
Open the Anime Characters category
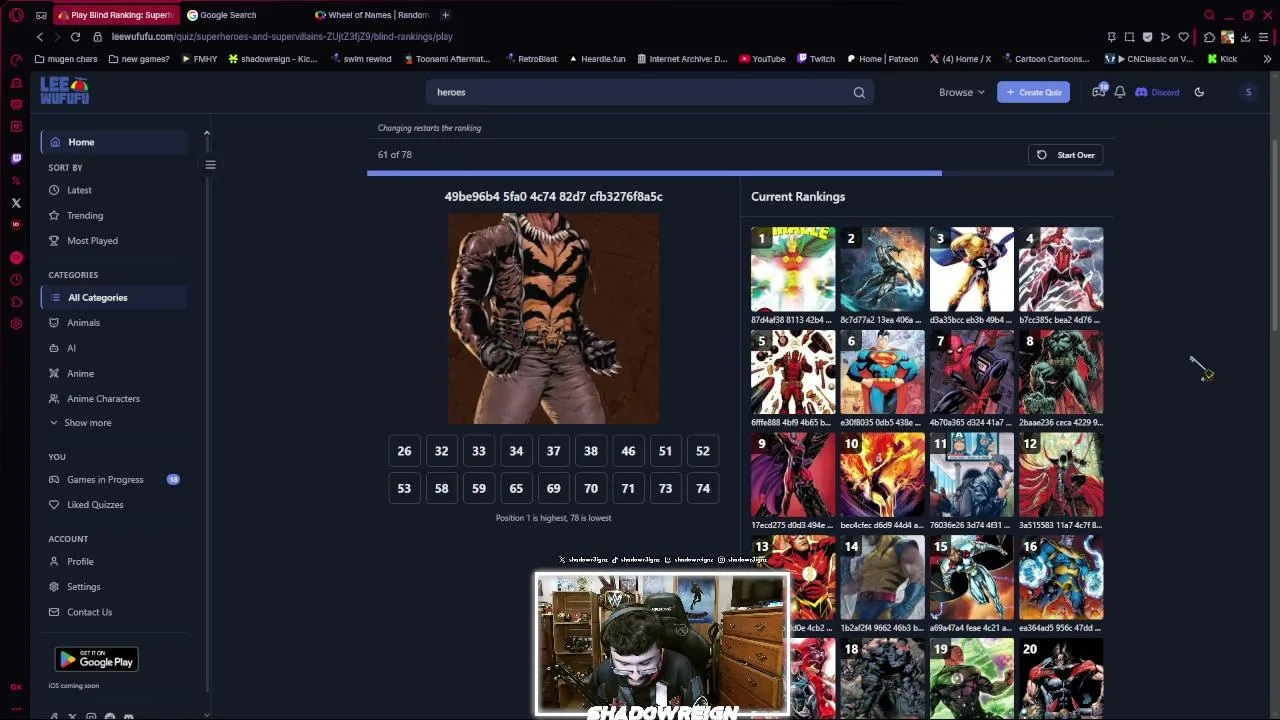(103, 399)
